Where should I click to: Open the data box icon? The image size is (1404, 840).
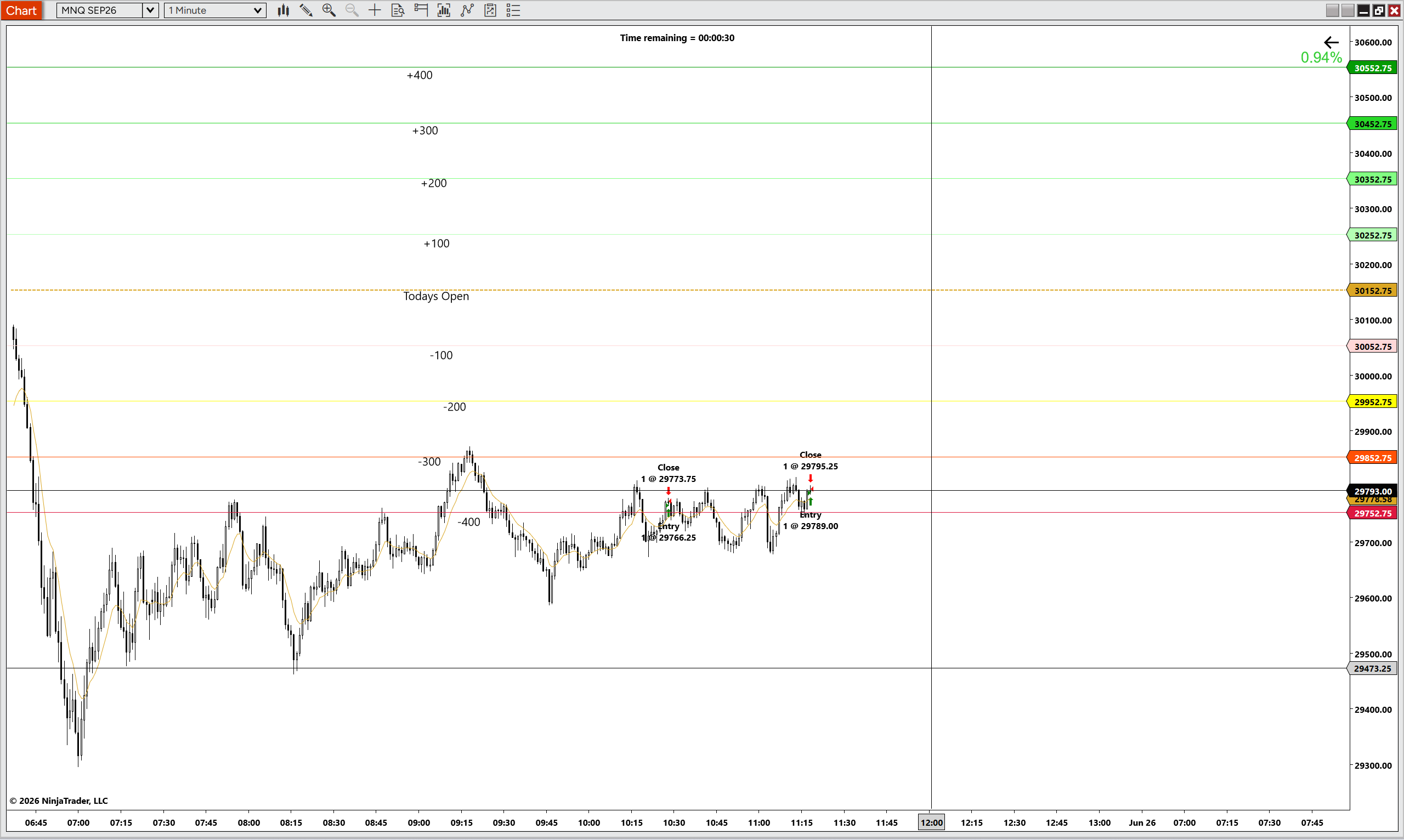(398, 10)
